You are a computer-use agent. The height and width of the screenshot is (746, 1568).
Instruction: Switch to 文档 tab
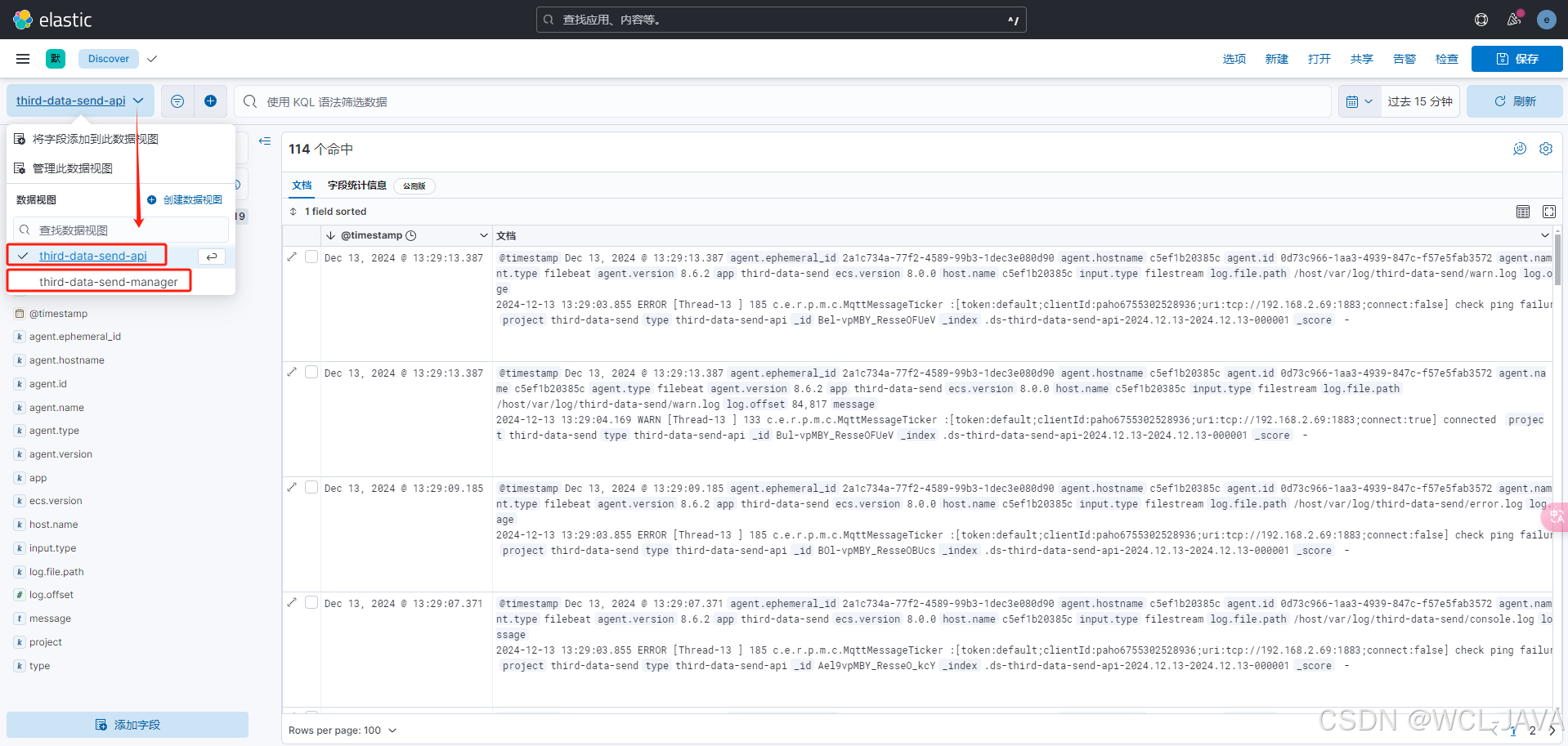click(x=302, y=185)
